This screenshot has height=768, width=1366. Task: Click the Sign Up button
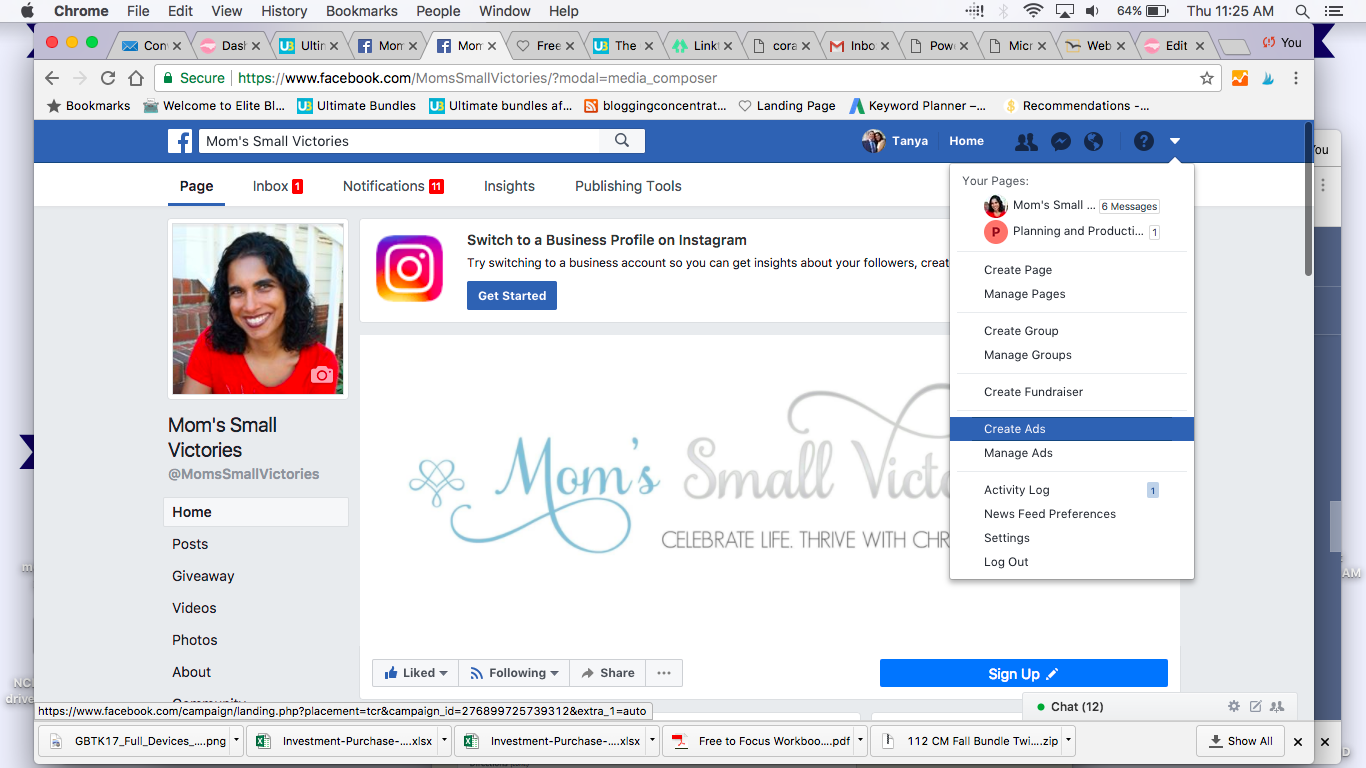tap(1024, 673)
